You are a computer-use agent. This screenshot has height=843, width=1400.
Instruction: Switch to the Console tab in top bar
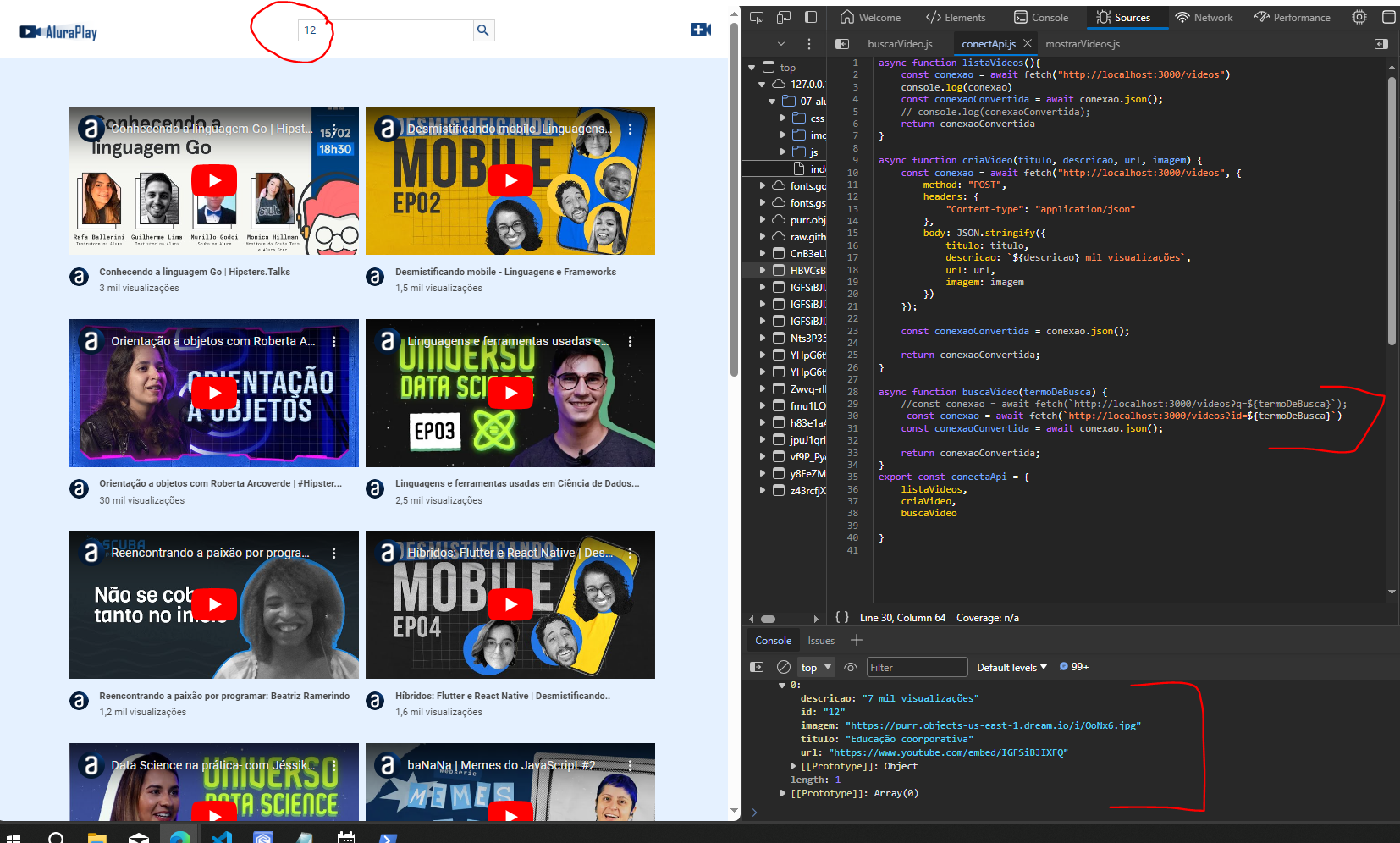coord(1041,17)
